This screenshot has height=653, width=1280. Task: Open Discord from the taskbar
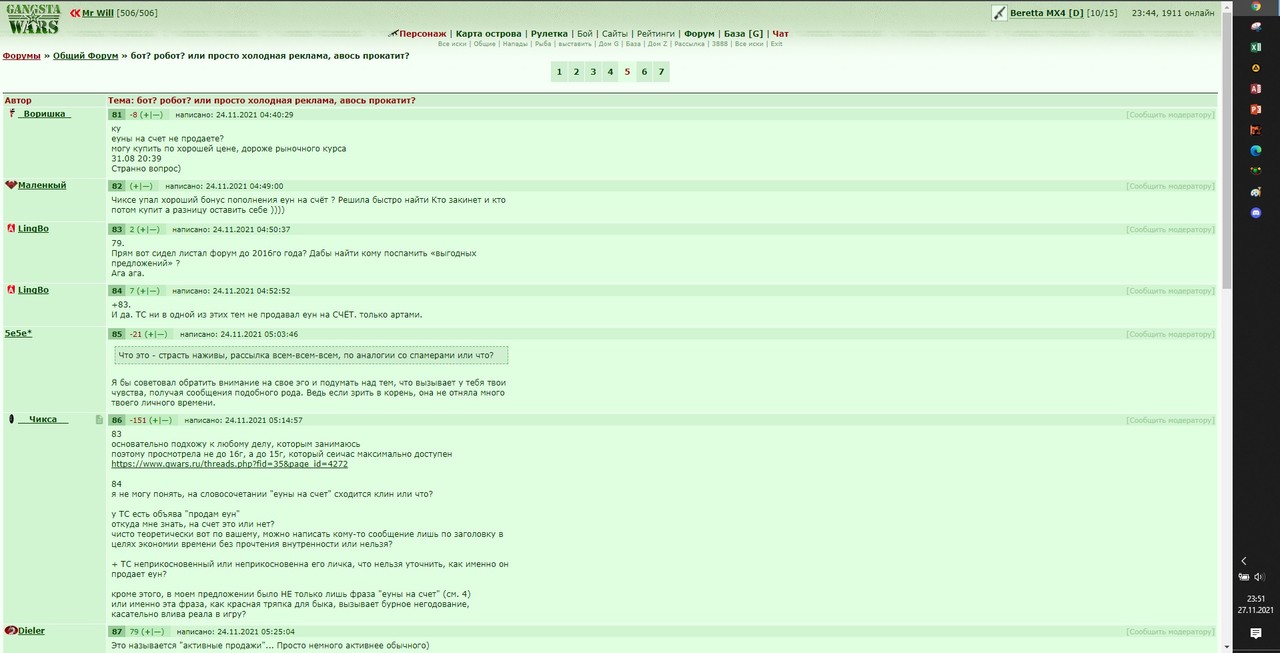1256,213
